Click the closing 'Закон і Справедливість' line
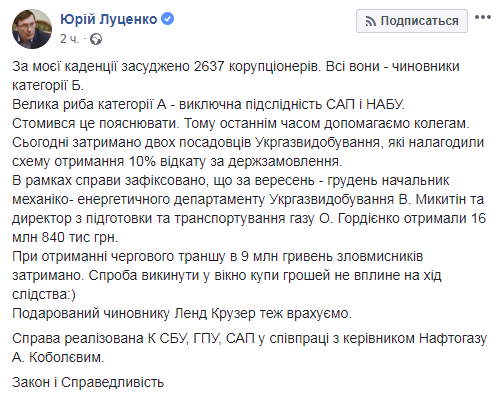 pos(88,382)
